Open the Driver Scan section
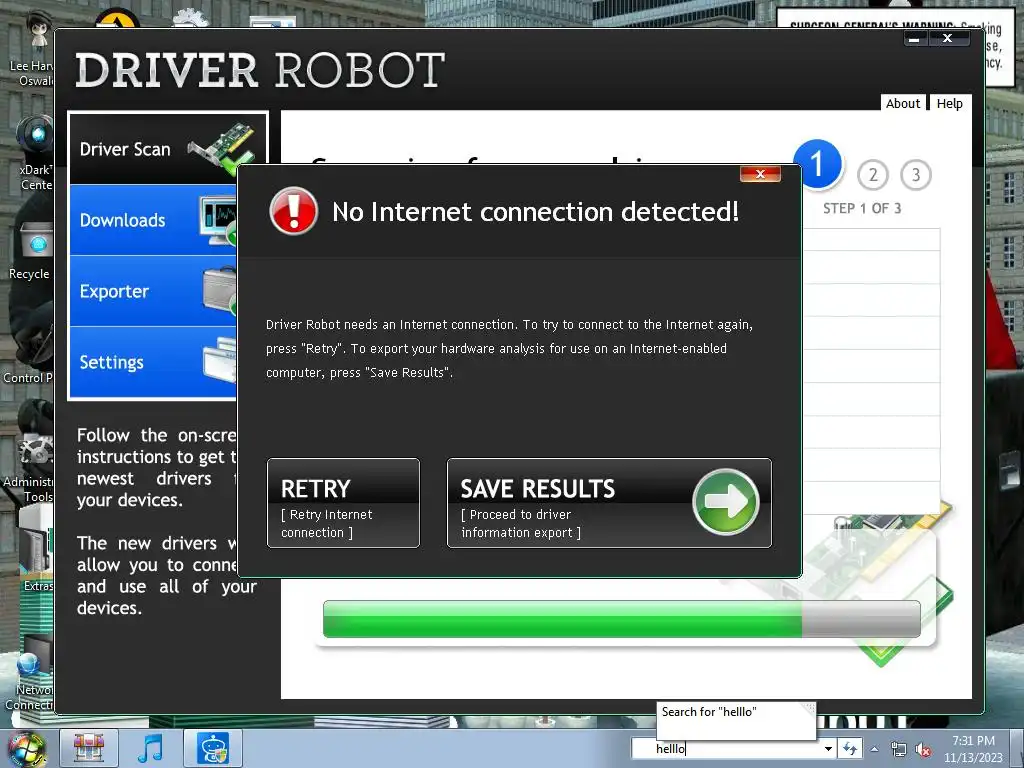The image size is (1024, 768). click(x=168, y=149)
